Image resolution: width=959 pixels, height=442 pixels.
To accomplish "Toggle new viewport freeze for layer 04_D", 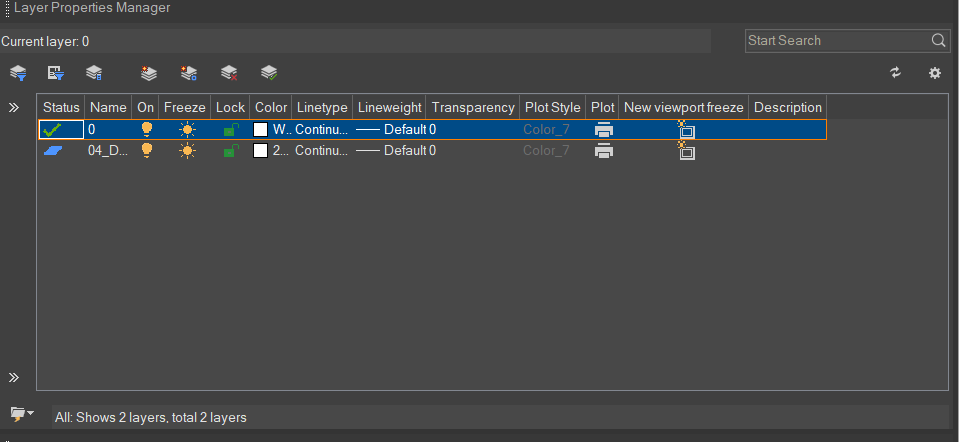I will tap(686, 150).
